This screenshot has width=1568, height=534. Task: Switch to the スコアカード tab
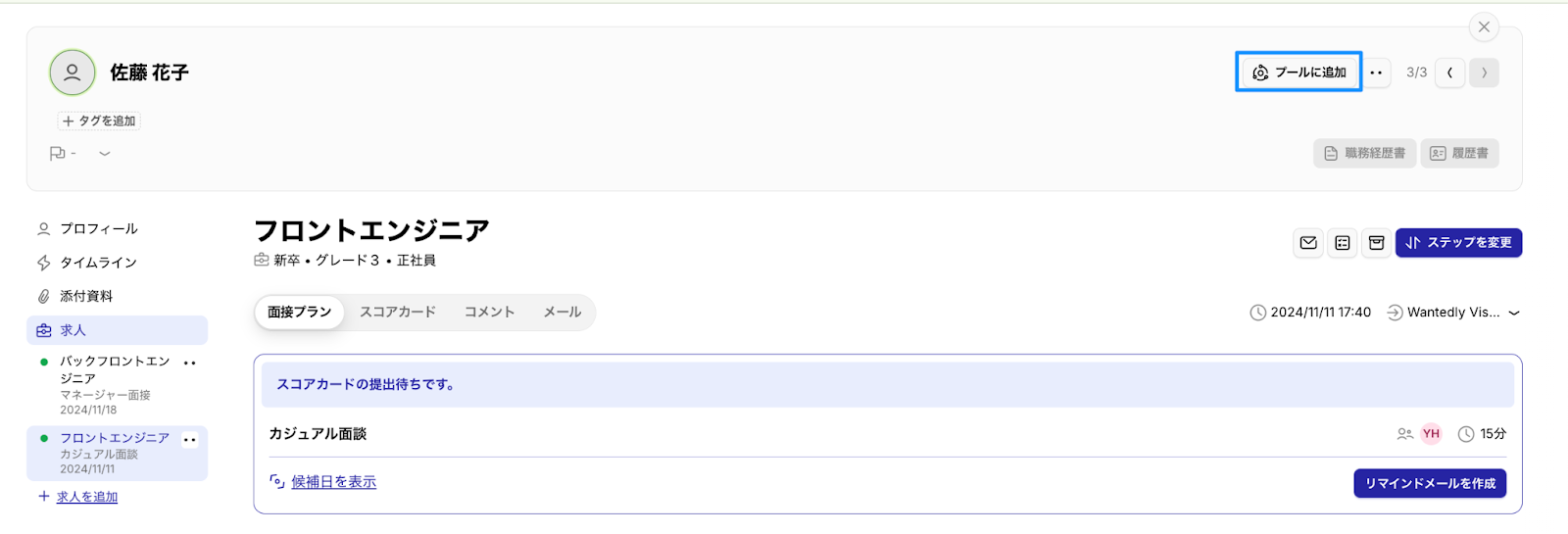coord(398,313)
